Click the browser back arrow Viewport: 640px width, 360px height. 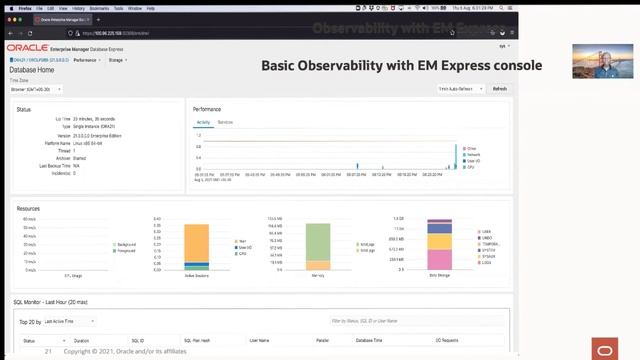click(11, 33)
